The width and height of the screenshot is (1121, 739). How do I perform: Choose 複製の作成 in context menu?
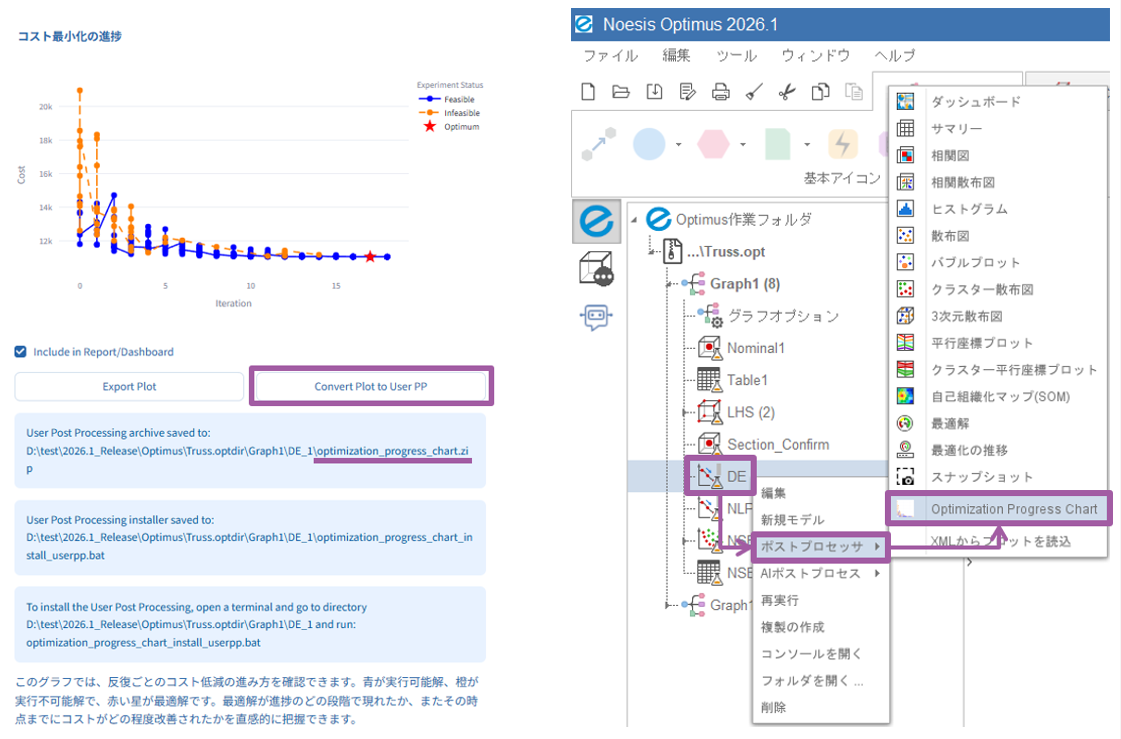tap(820, 627)
